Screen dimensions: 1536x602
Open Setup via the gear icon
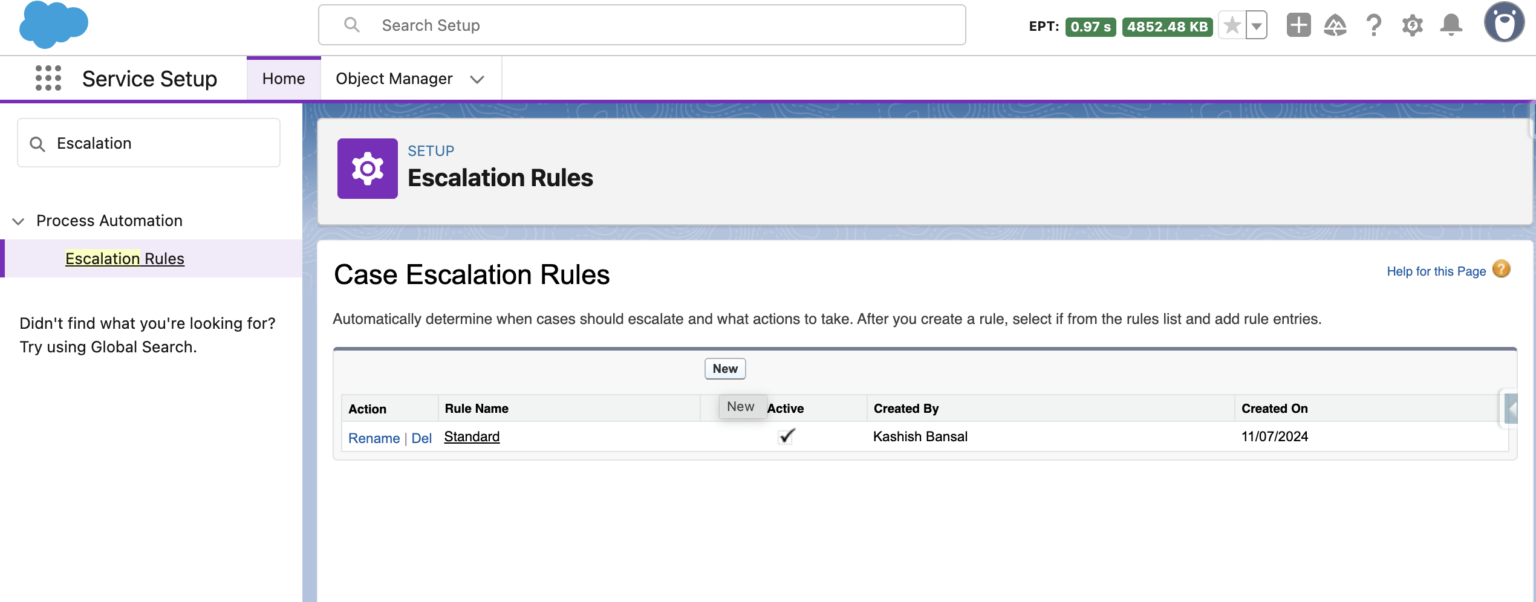click(1412, 25)
